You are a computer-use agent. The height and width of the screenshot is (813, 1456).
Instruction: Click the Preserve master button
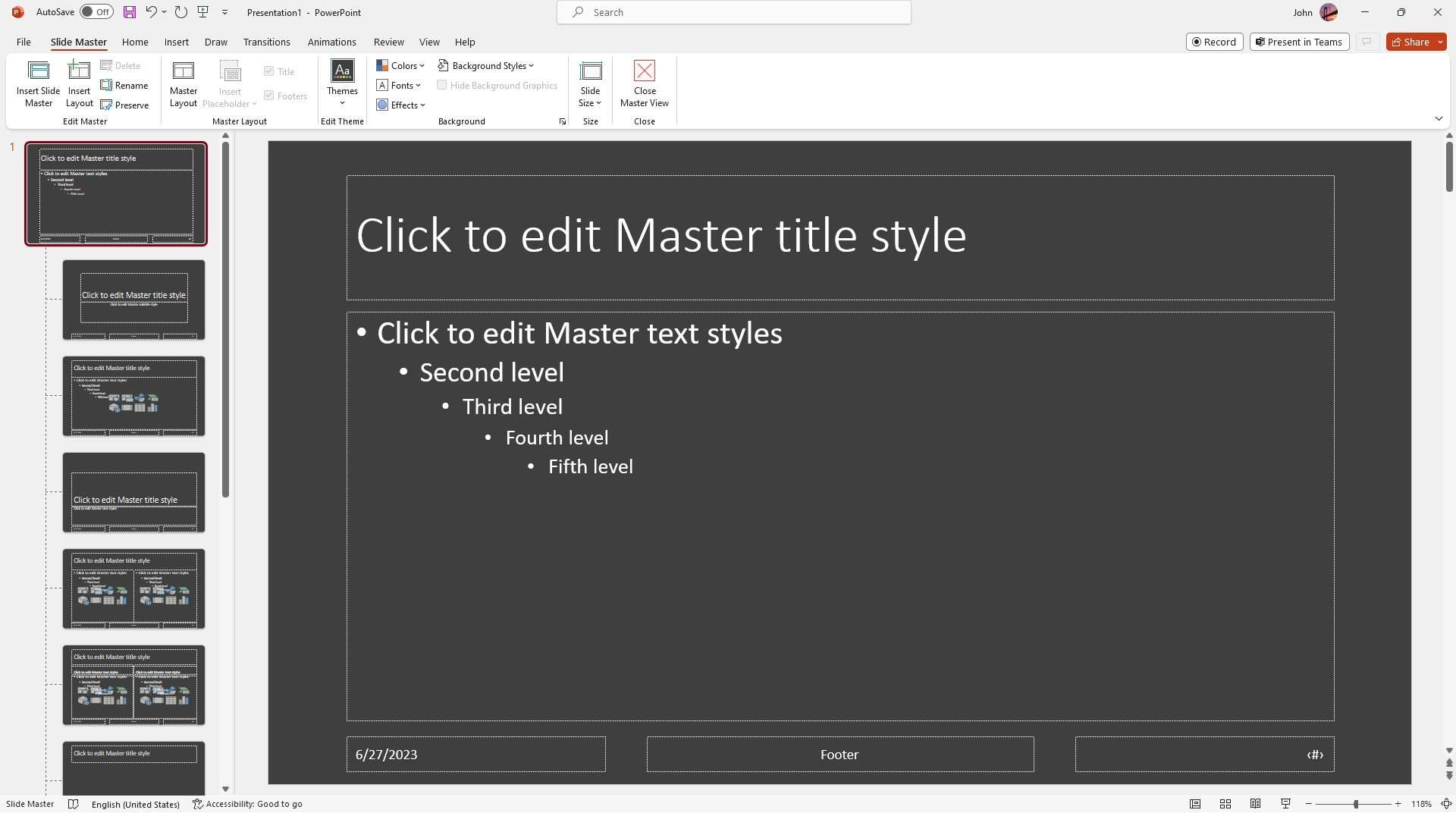124,105
